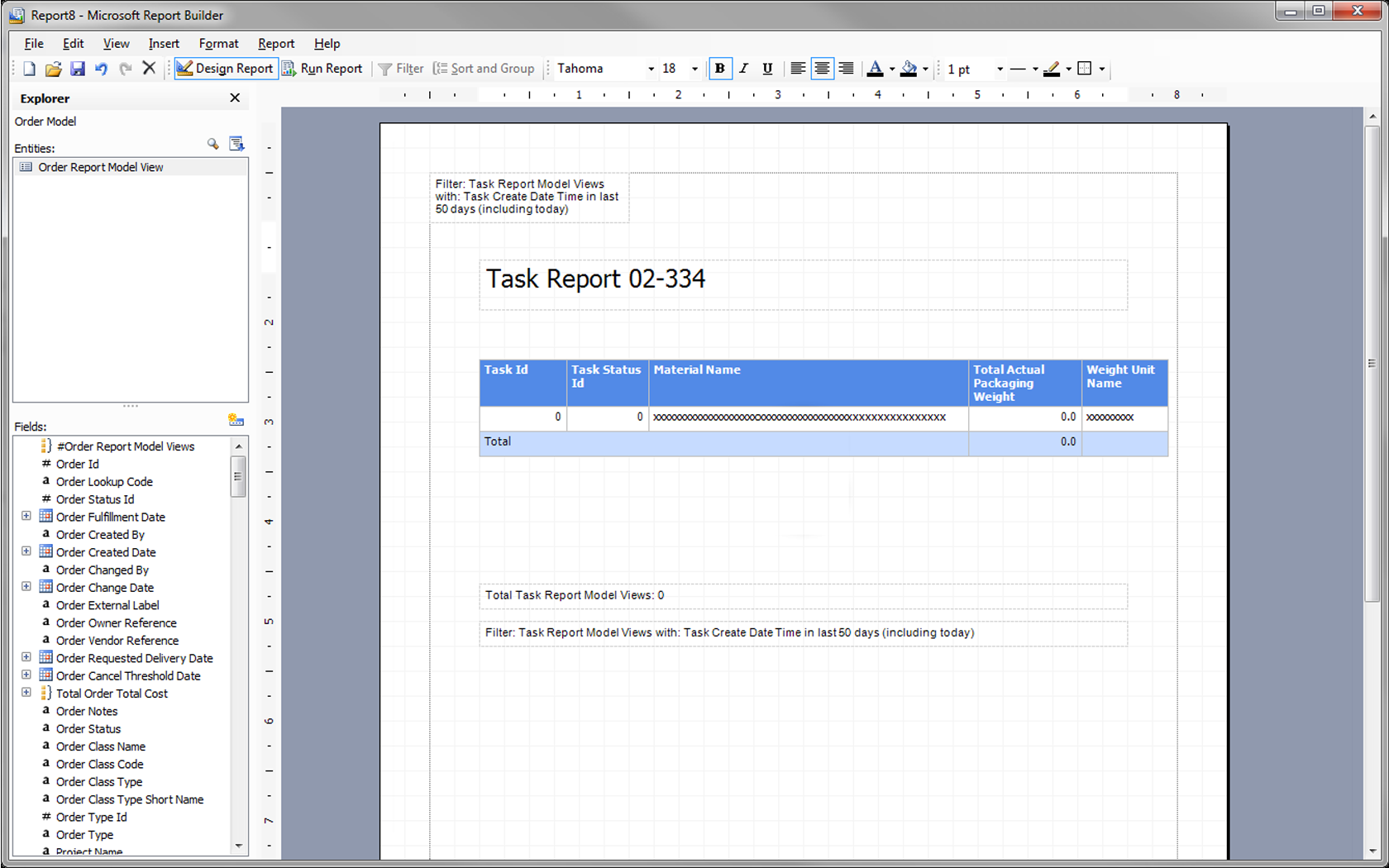The image size is (1389, 868).
Task: Click Run Report to preview the report
Action: (x=323, y=69)
